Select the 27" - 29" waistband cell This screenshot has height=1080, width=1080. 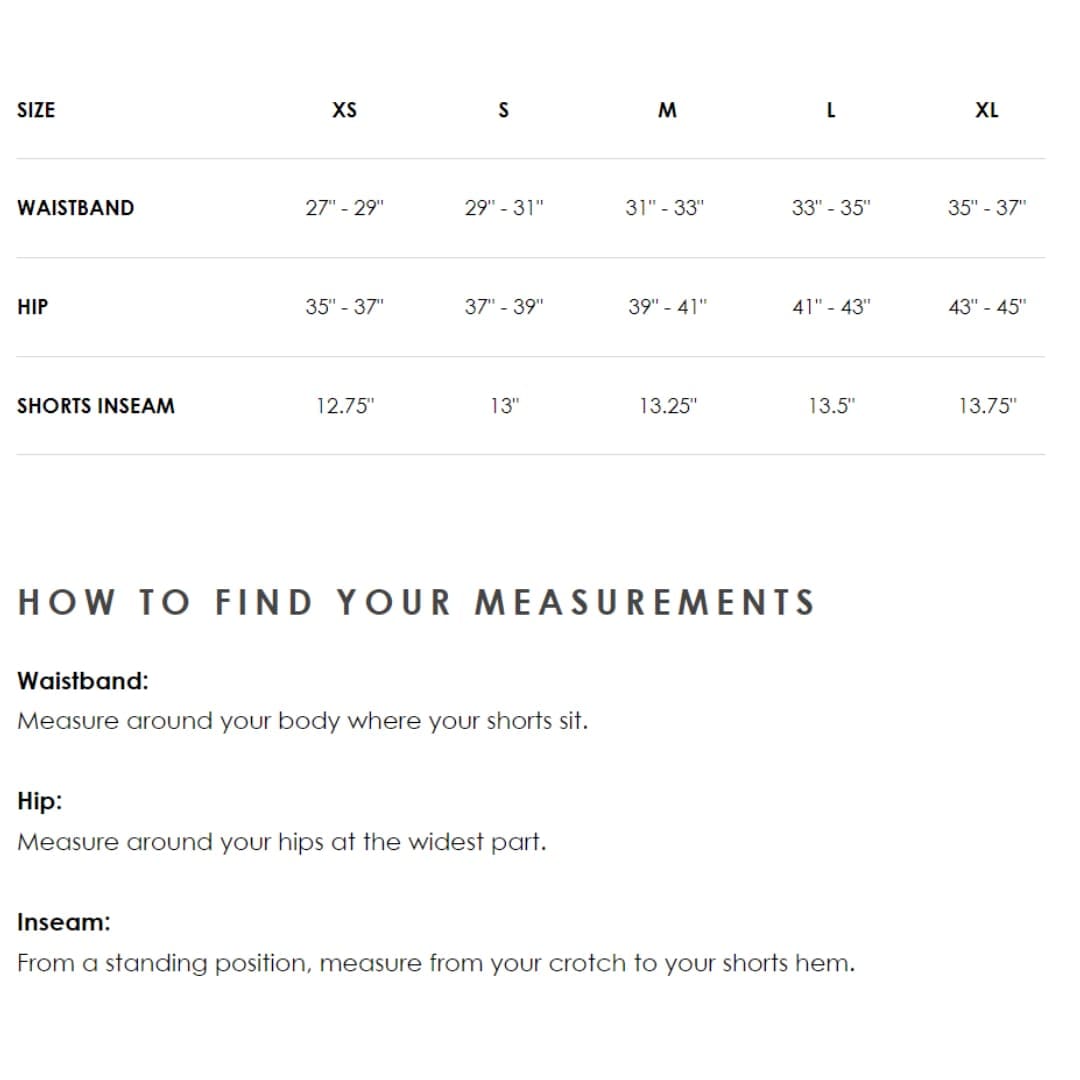[344, 208]
